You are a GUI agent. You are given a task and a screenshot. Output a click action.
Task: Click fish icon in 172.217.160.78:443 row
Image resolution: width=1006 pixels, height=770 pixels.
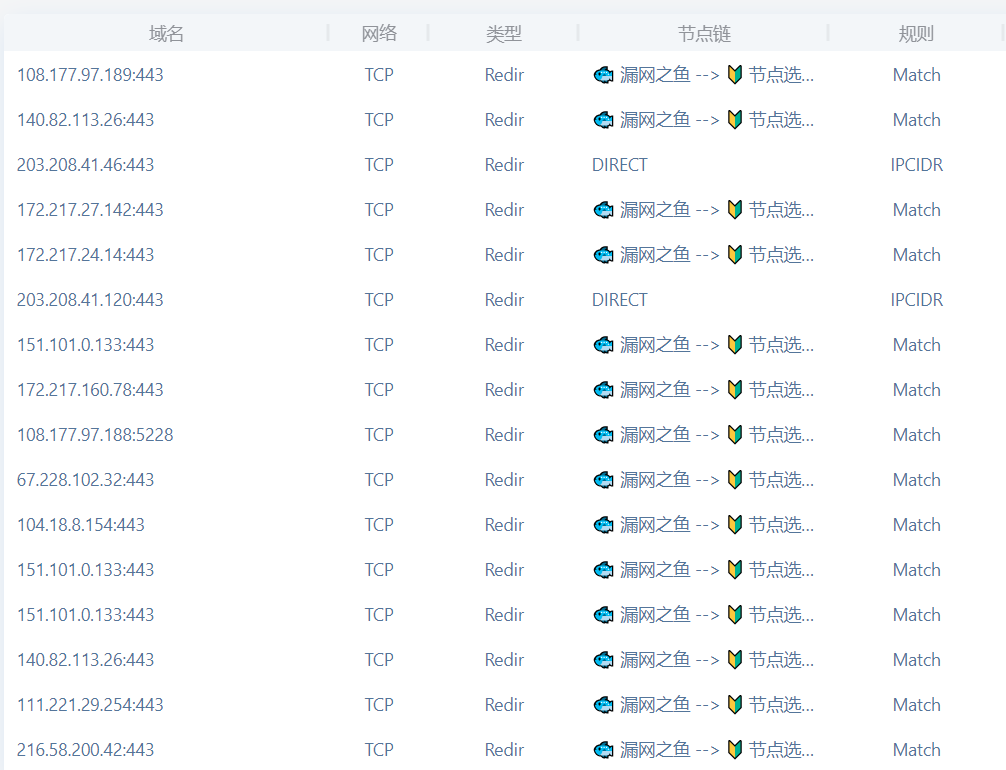click(x=603, y=389)
